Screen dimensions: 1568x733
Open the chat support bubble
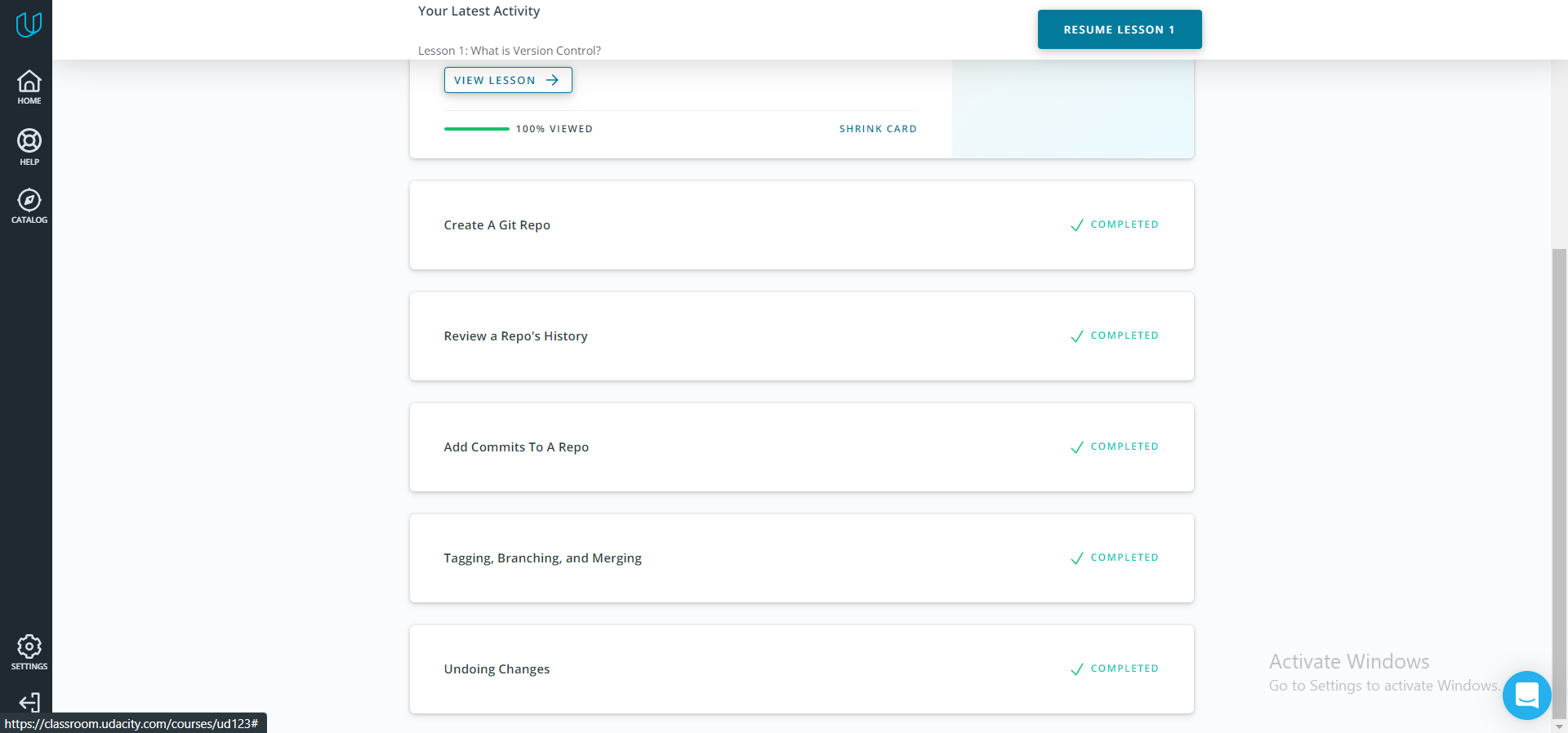[x=1526, y=695]
